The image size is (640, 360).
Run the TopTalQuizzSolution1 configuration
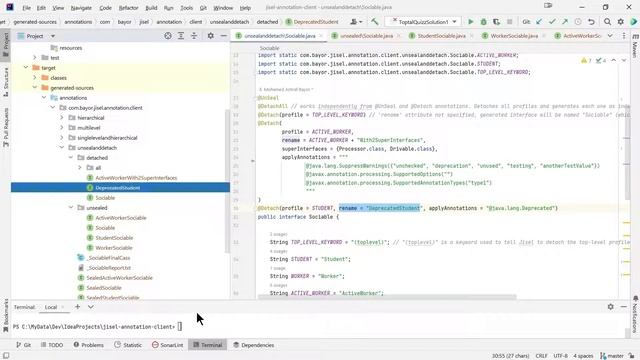(471, 22)
